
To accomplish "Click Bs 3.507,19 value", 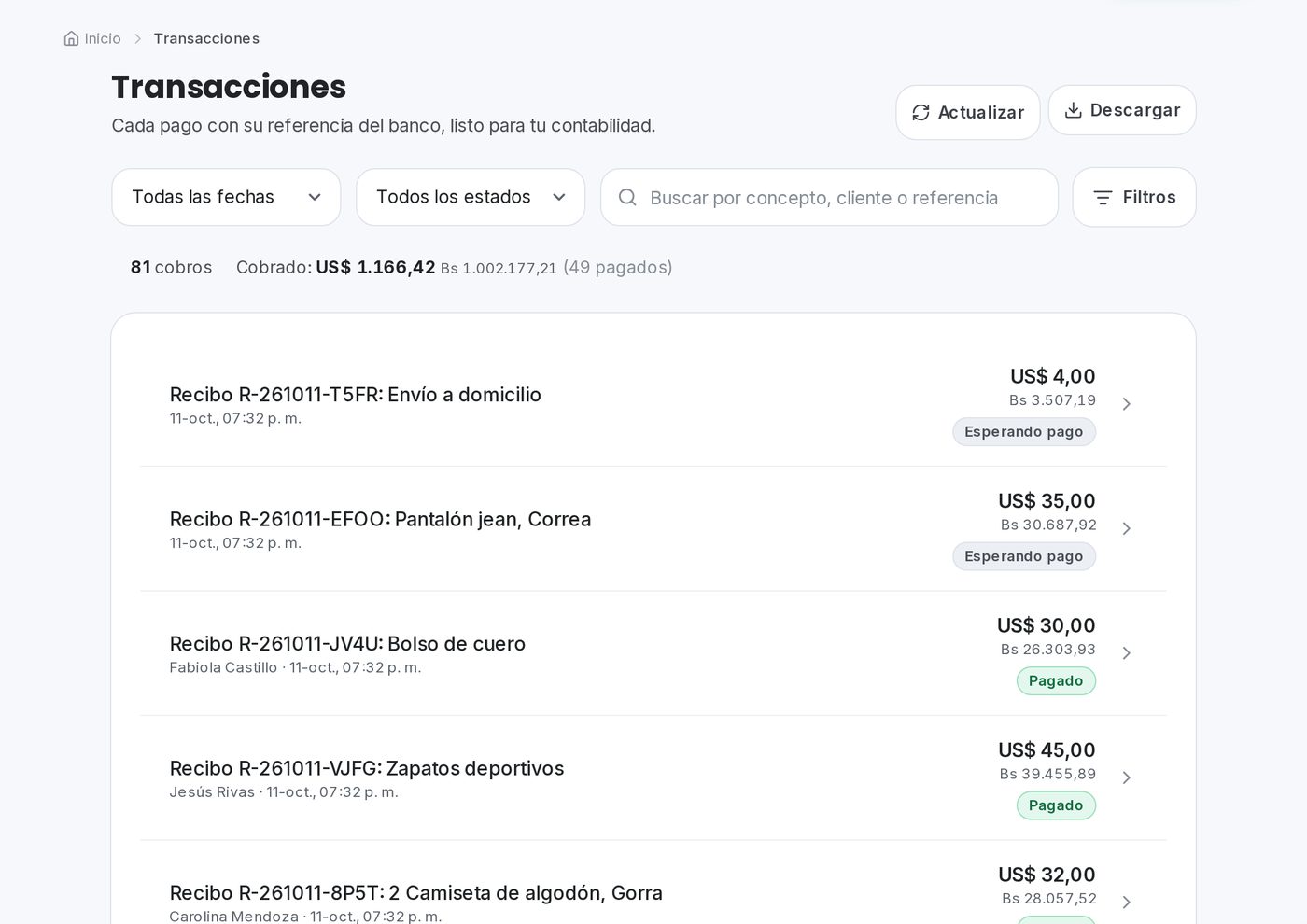I will pos(1052,400).
